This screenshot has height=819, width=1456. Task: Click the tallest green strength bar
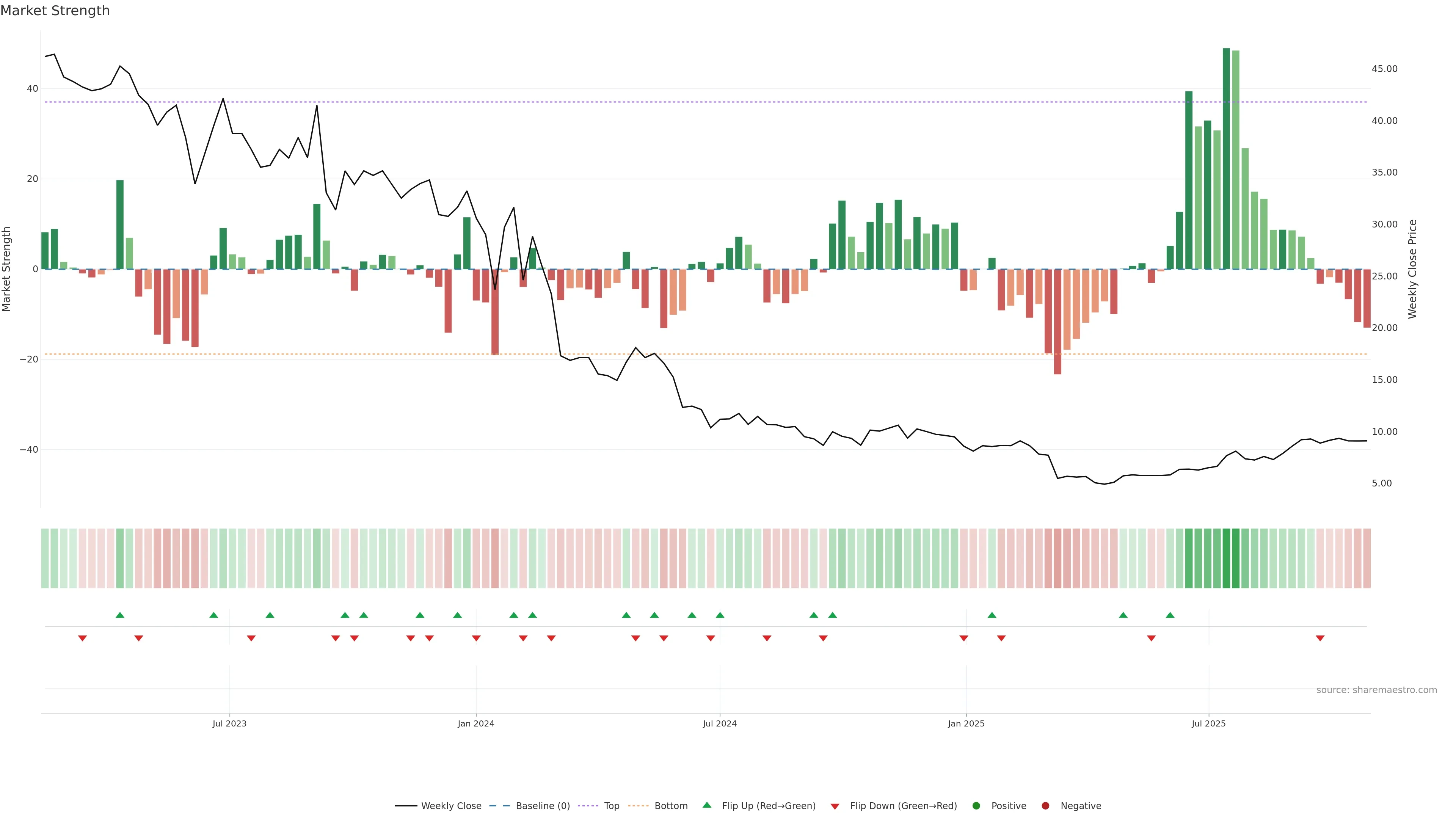tap(1226, 158)
